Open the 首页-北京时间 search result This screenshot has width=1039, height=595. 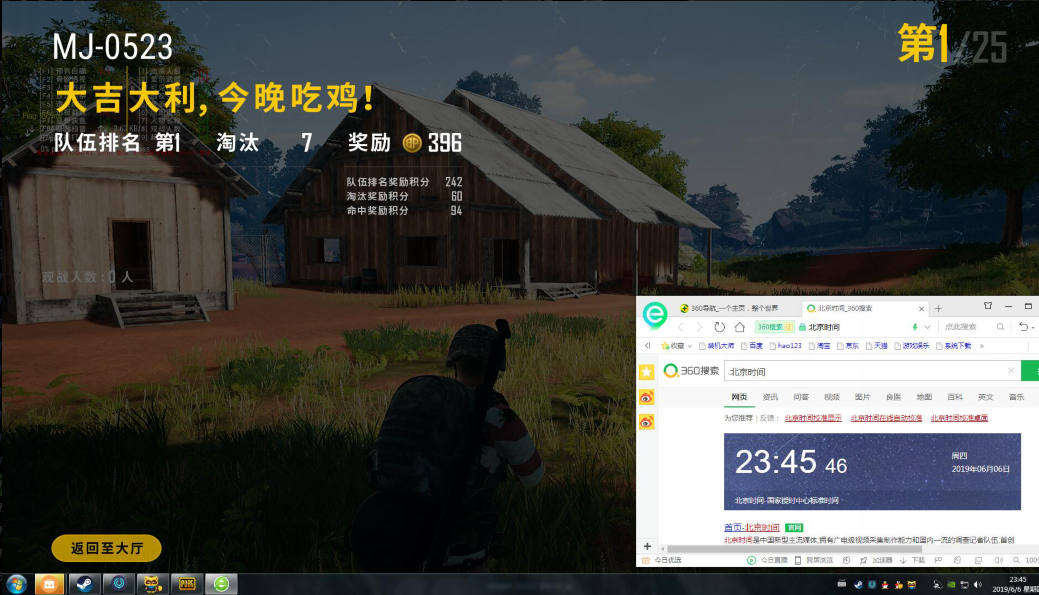(751, 527)
